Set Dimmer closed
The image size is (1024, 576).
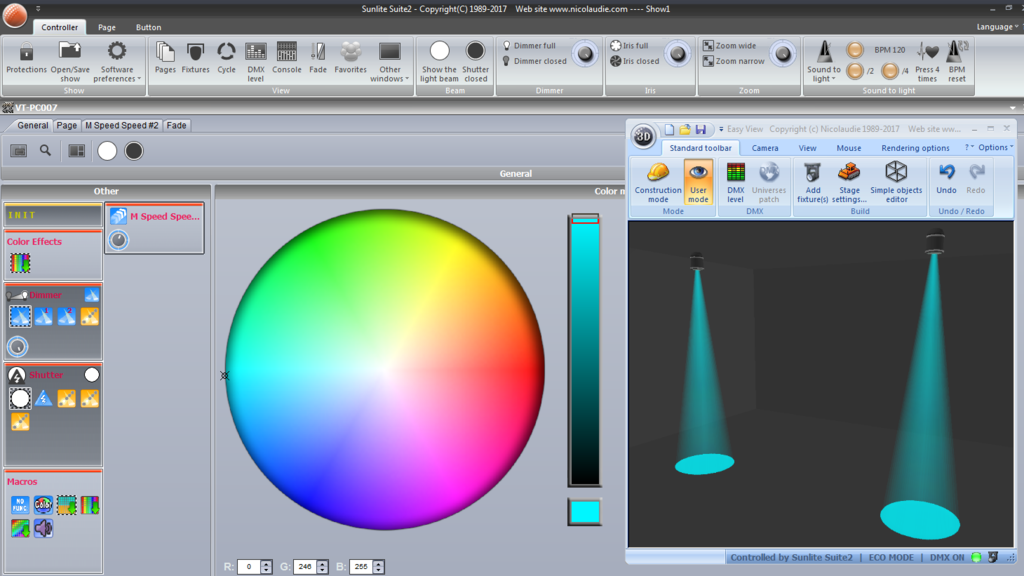tap(534, 61)
